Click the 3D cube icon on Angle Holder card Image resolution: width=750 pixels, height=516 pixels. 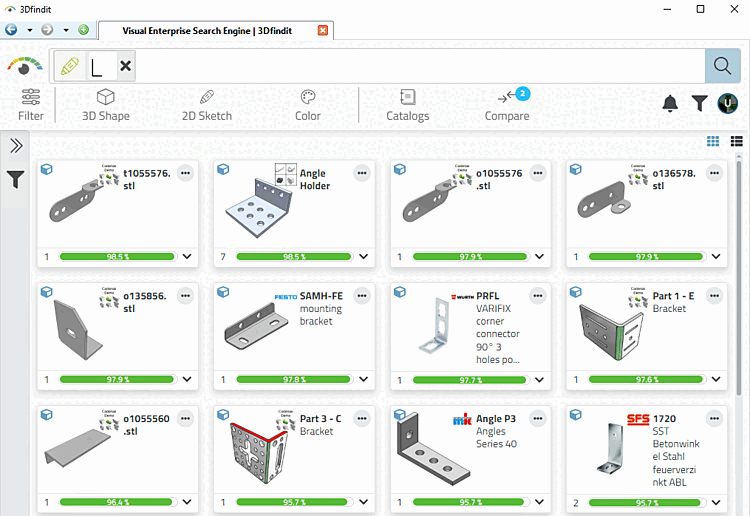[x=223, y=169]
